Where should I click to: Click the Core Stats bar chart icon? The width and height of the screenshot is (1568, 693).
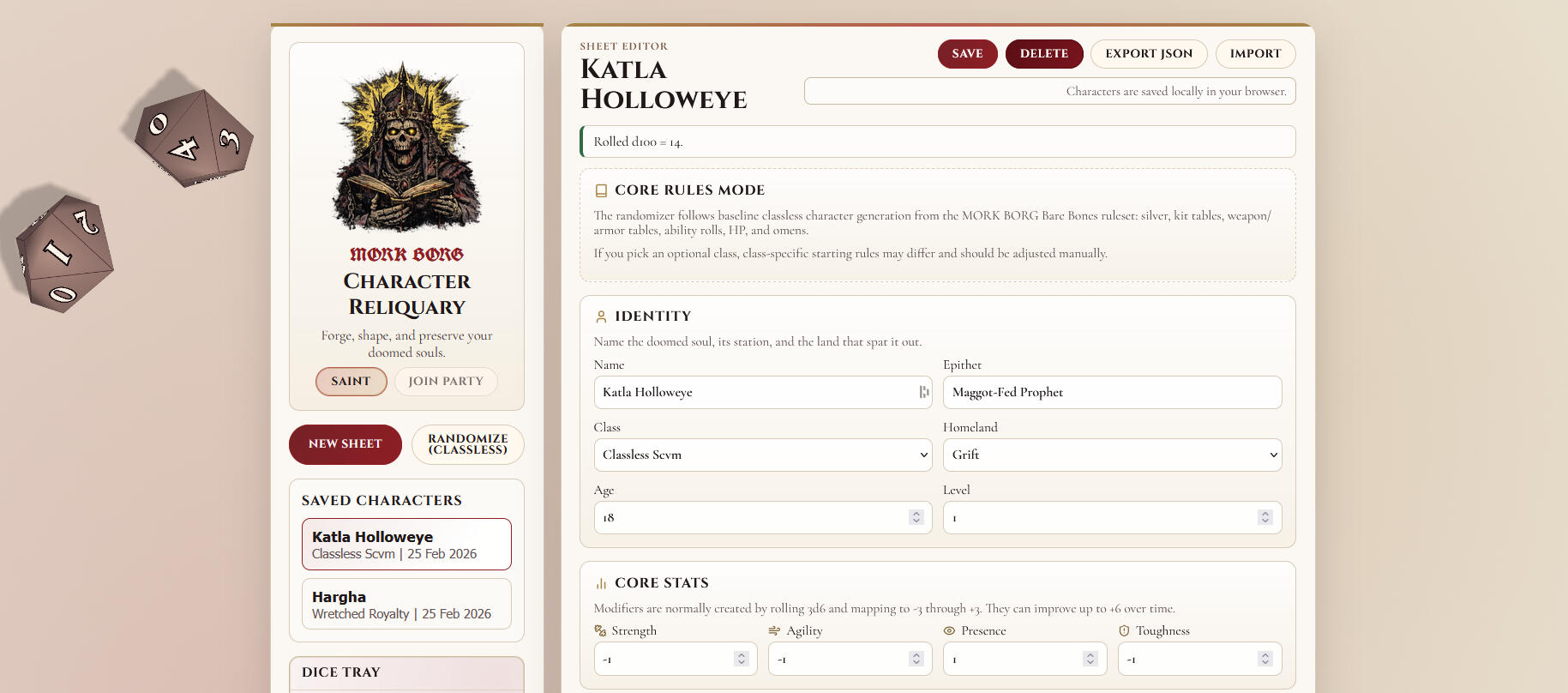coord(601,583)
